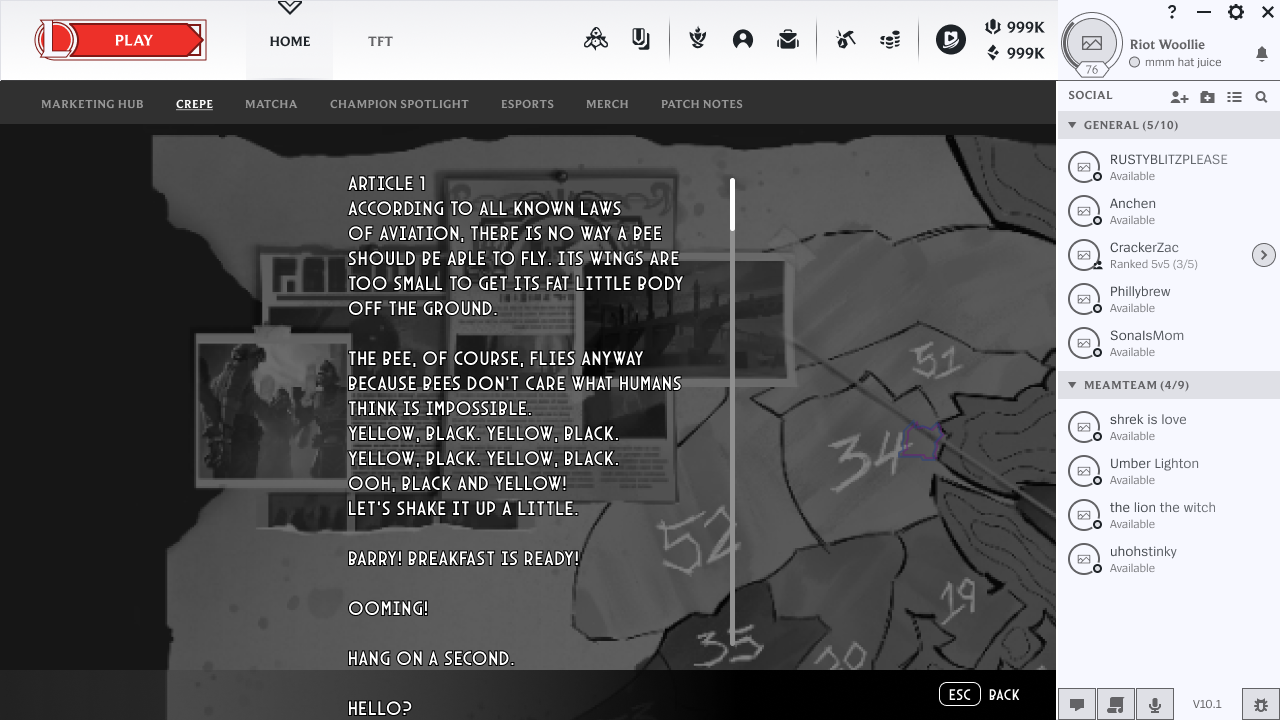Search friends with the magnifier icon
Viewport: 1280px width, 720px height.
(x=1262, y=97)
